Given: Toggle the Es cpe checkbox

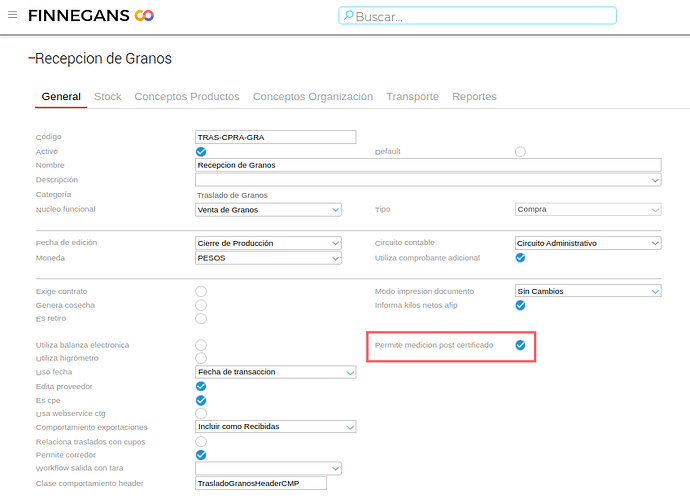Looking at the screenshot, I should (201, 400).
